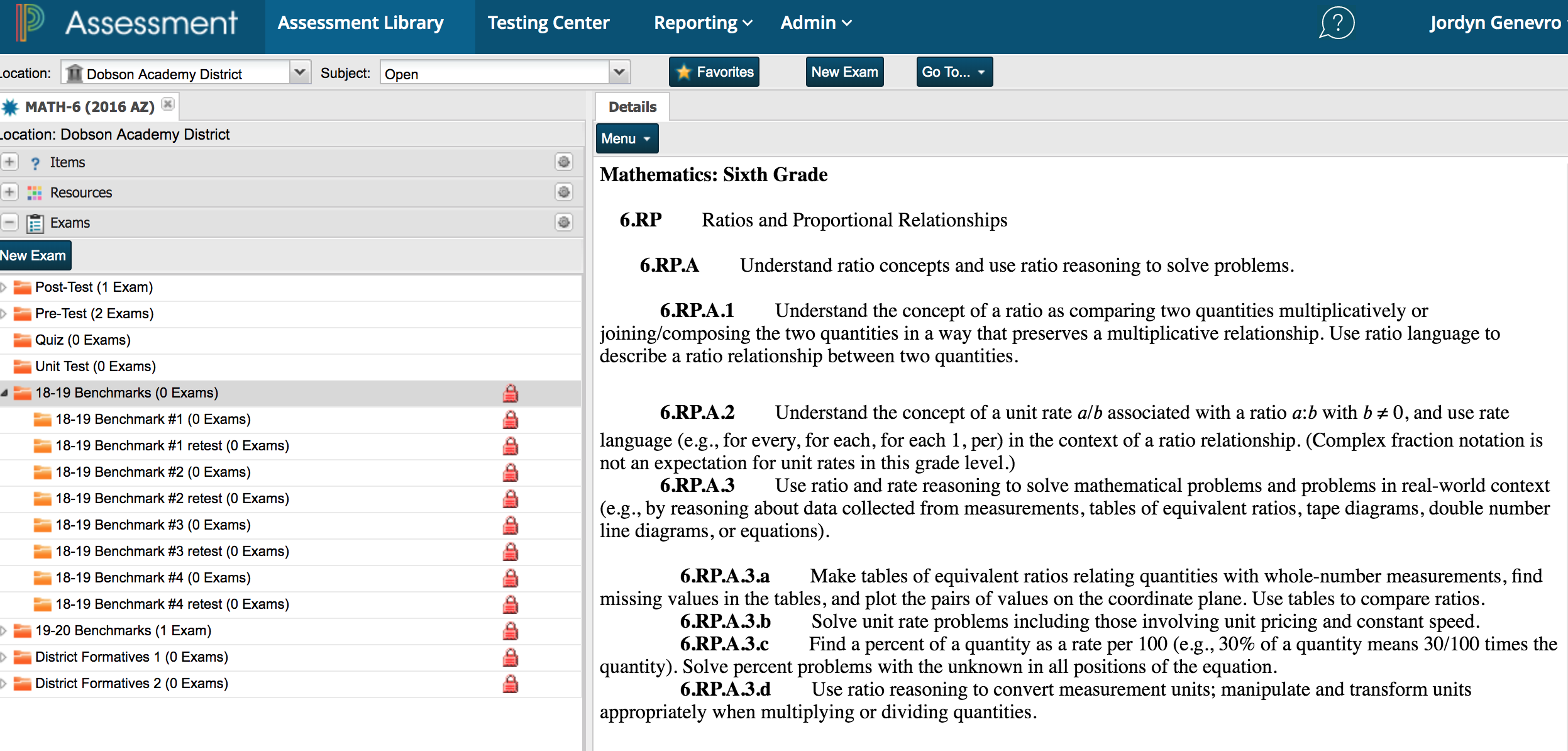Viewport: 1568px width, 751px height.
Task: Open the Jordyn Genevro user menu
Action: pyautogui.click(x=1498, y=23)
